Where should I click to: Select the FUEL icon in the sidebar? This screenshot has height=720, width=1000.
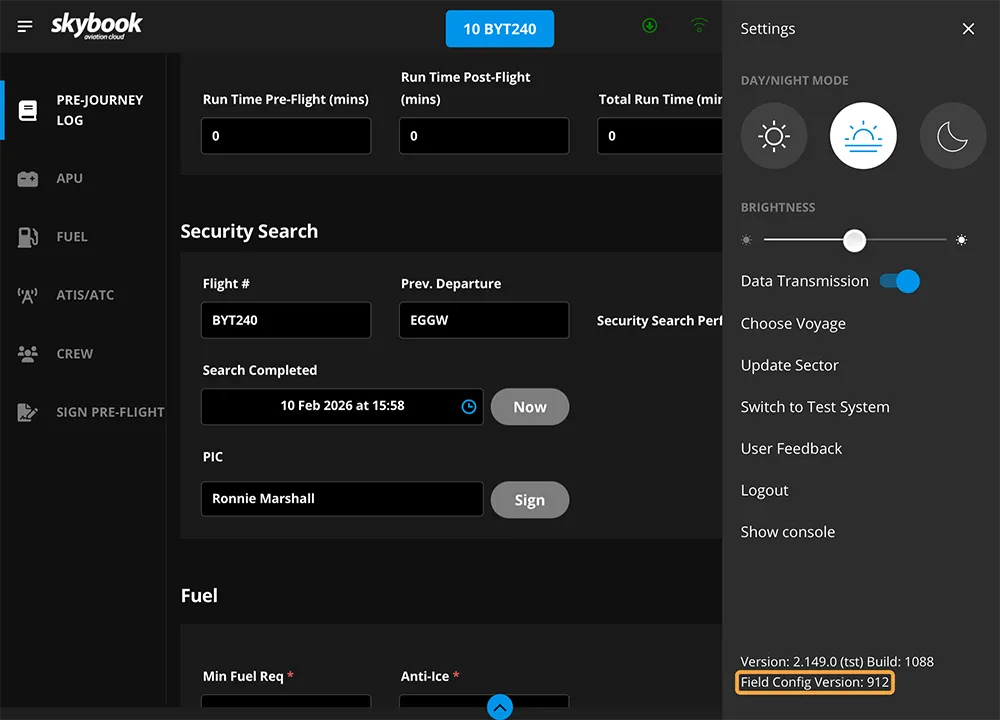69,236
